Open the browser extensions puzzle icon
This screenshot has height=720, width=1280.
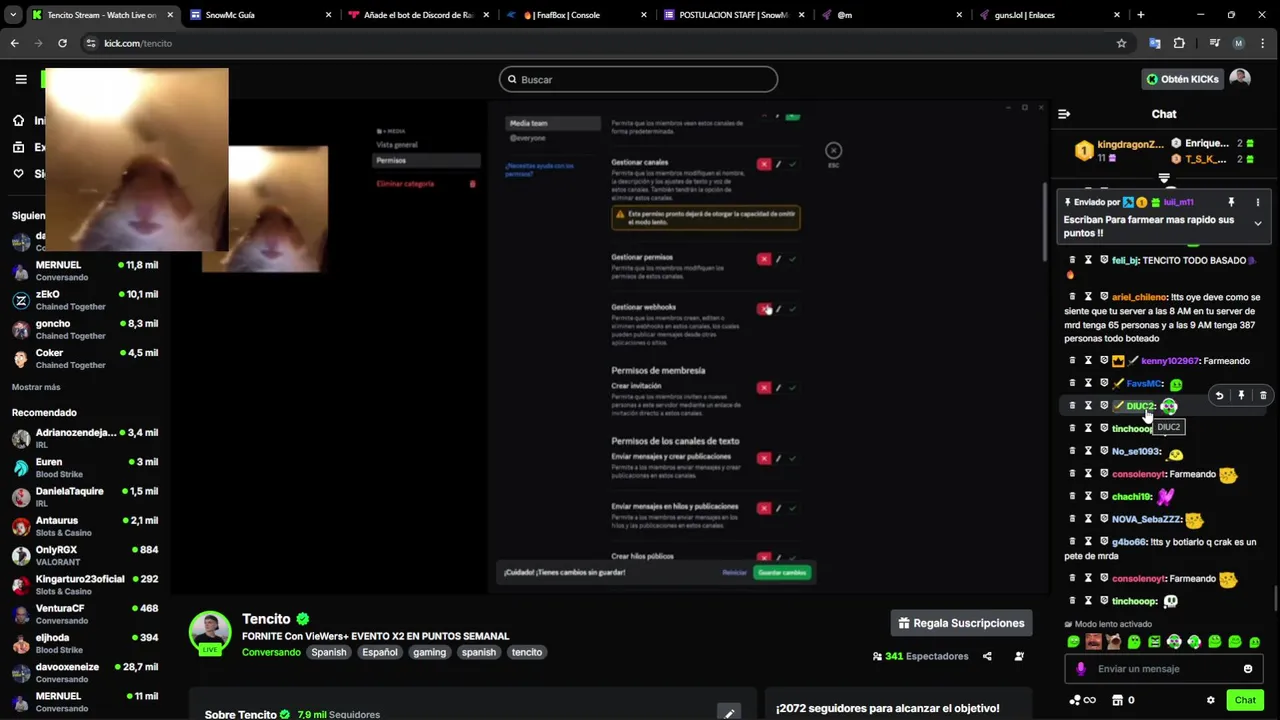(1179, 43)
